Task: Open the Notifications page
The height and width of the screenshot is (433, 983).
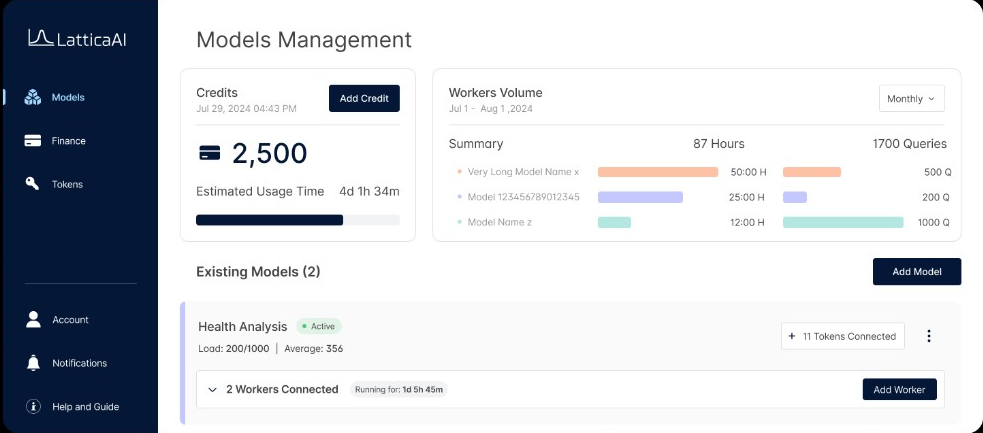Action: 80,363
